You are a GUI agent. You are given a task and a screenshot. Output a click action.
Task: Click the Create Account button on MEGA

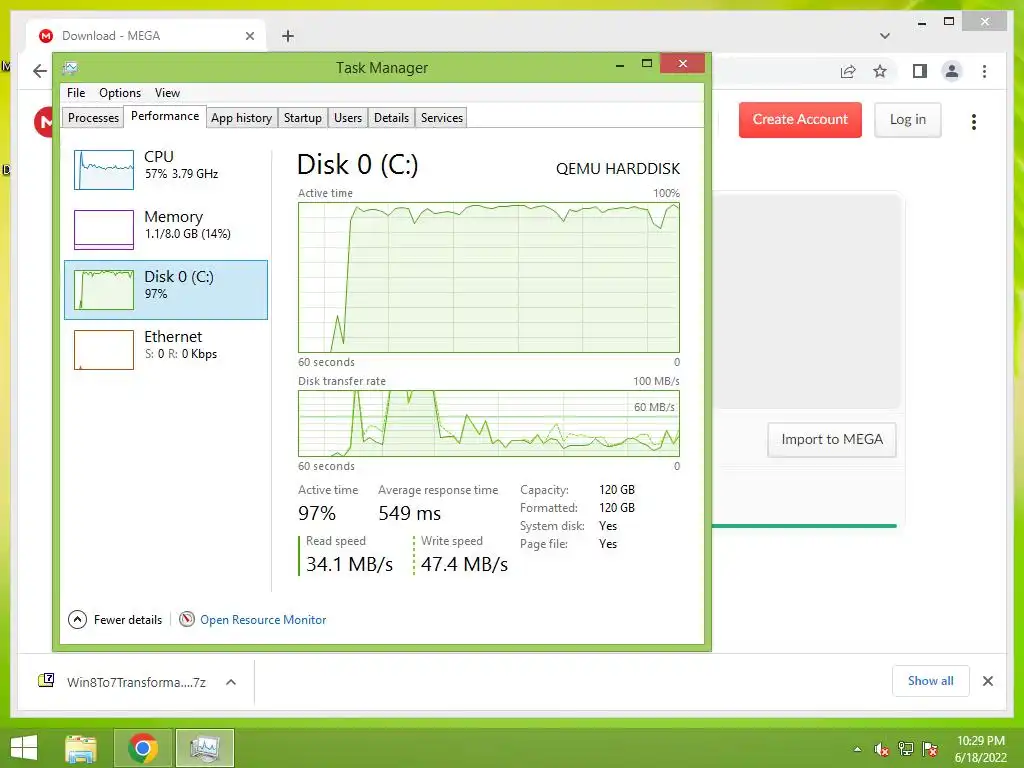click(800, 120)
